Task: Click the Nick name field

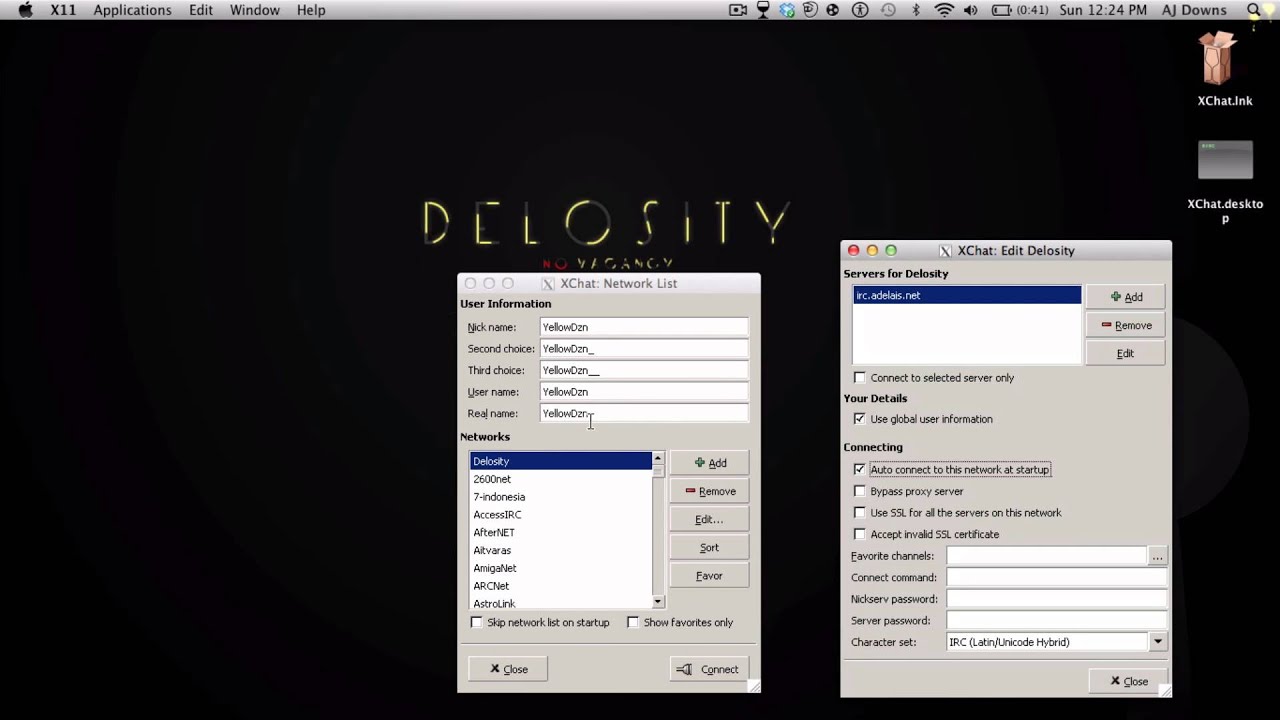Action: coord(643,327)
